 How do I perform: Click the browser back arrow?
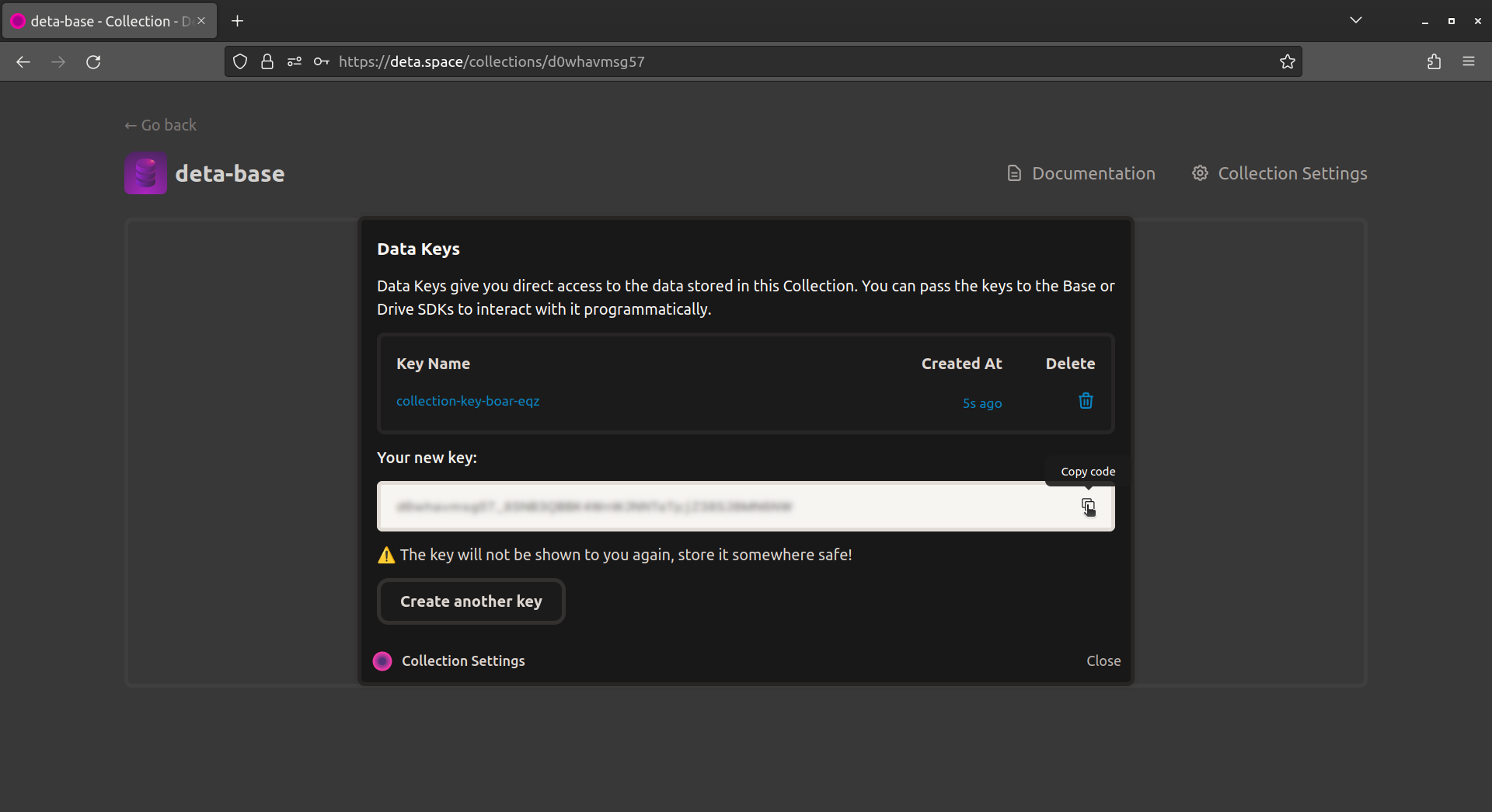[23, 61]
